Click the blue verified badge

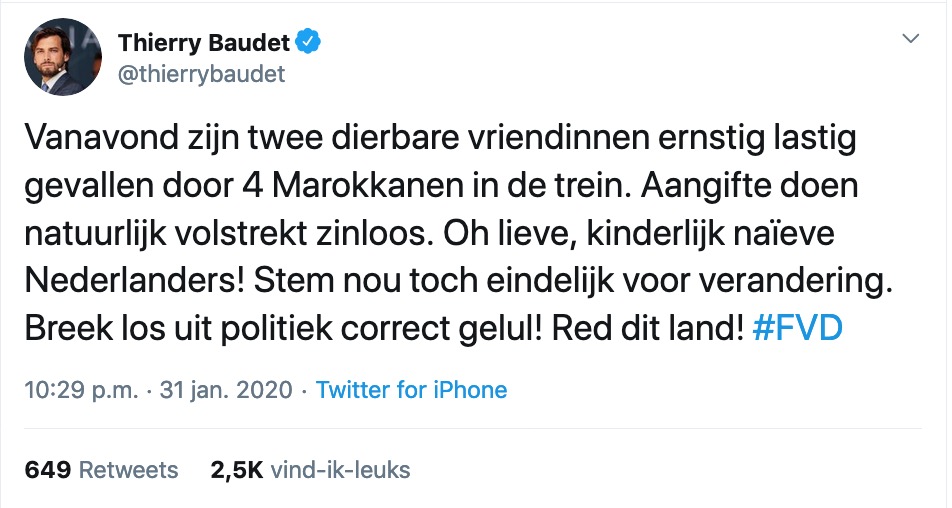310,43
